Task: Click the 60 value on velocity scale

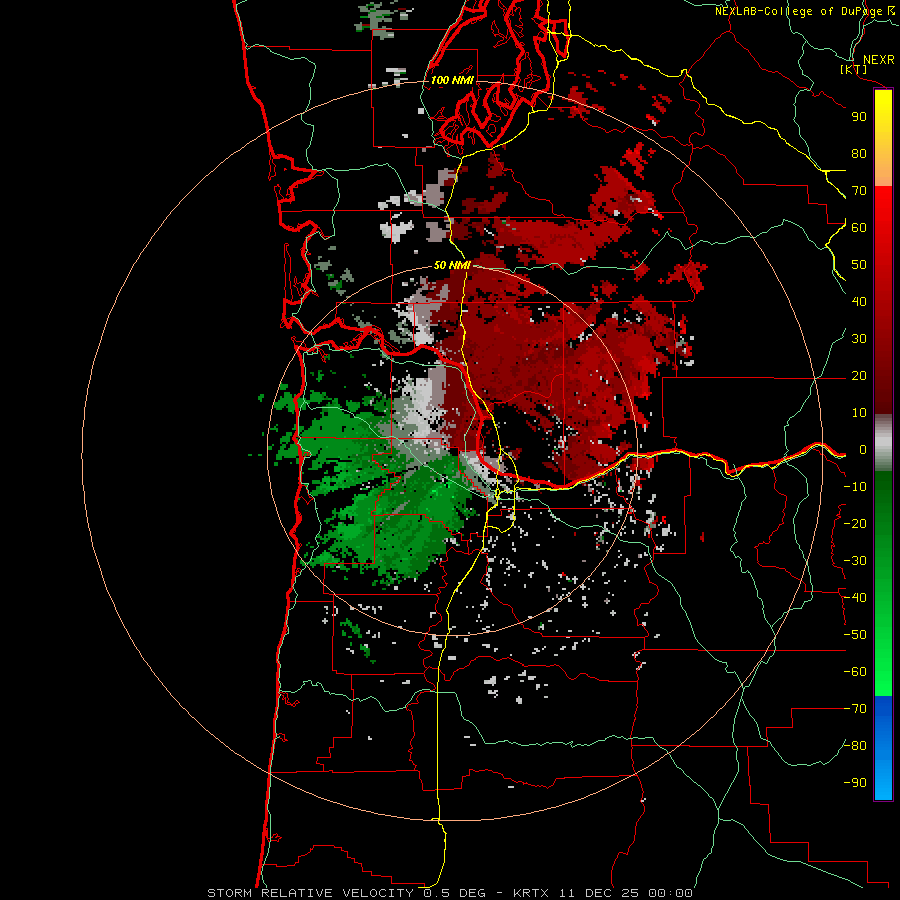Action: point(859,228)
